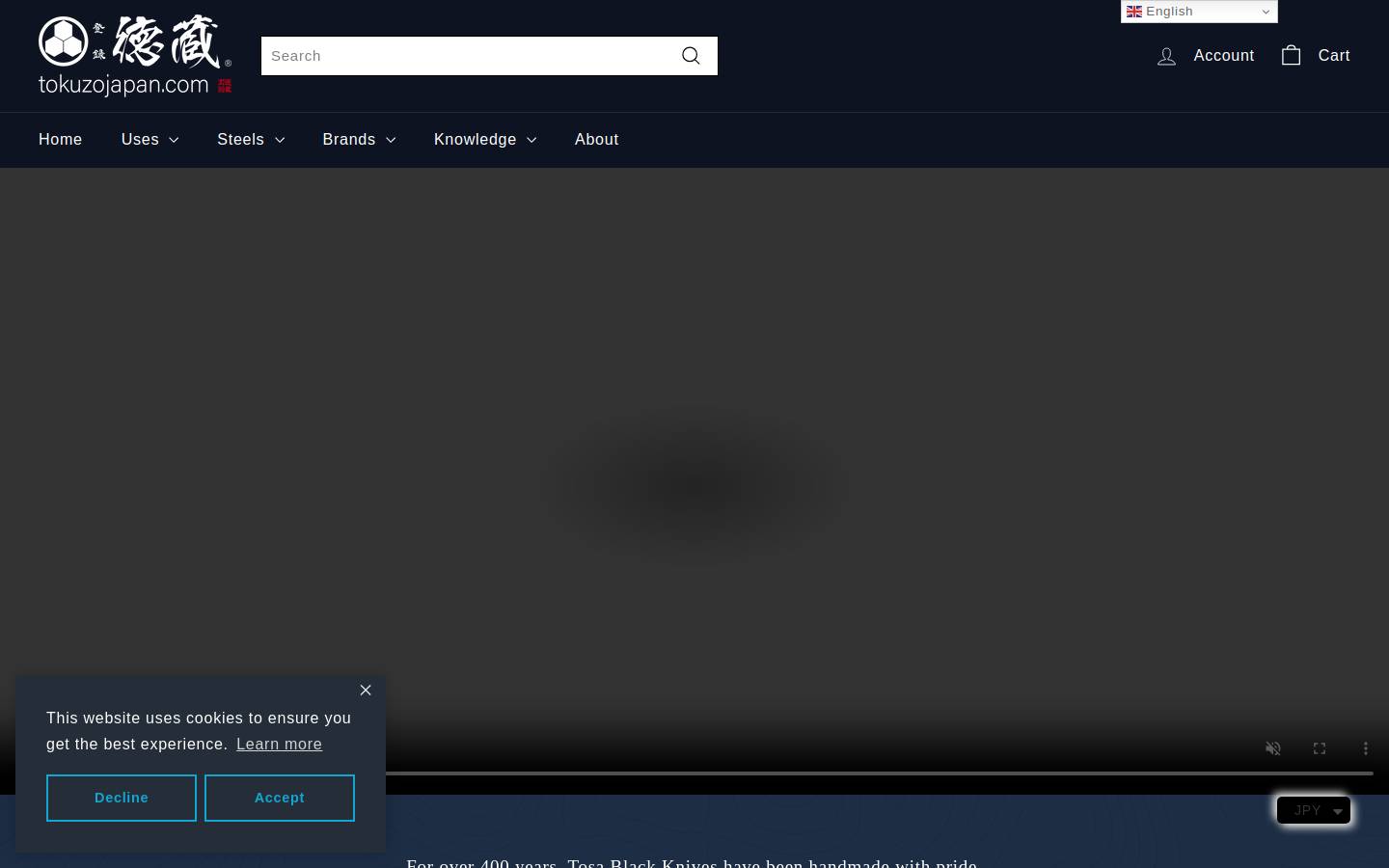Click the Tokuzo Japan logo
The image size is (1389, 868).
135,56
